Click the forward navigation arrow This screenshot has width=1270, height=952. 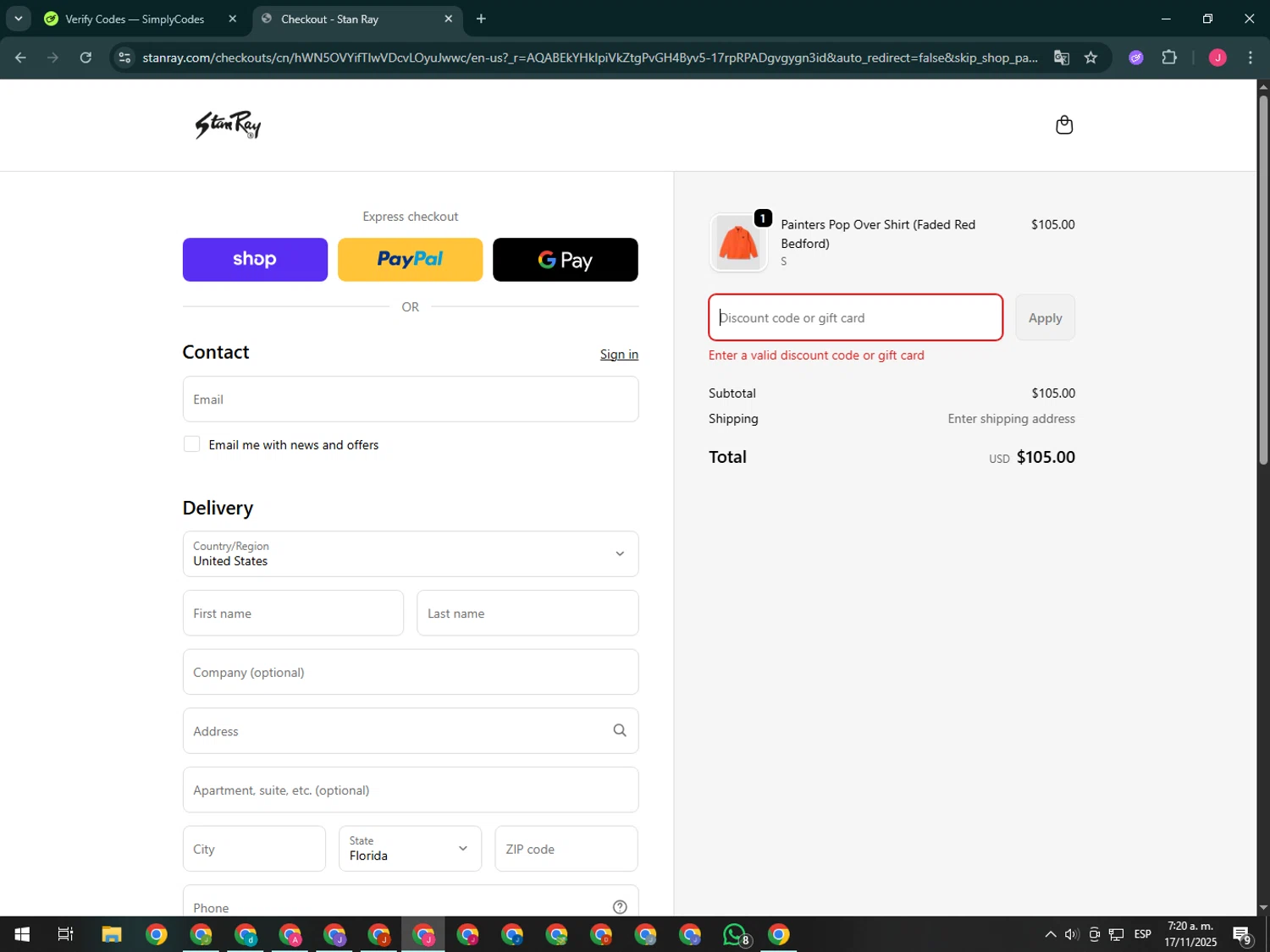(x=52, y=58)
